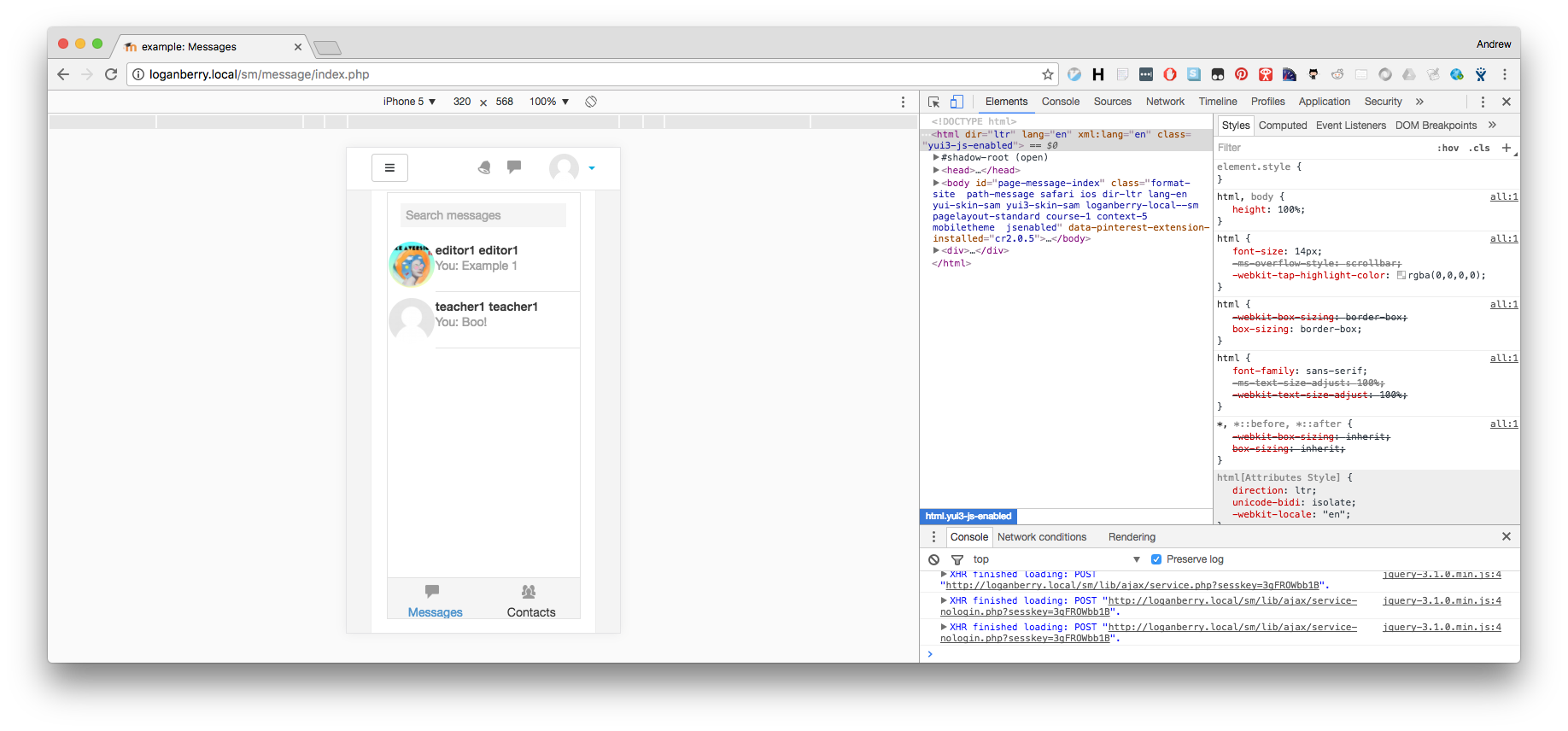1568x731 pixels.
Task: Select device dropdown iPhone 5
Action: tap(409, 102)
